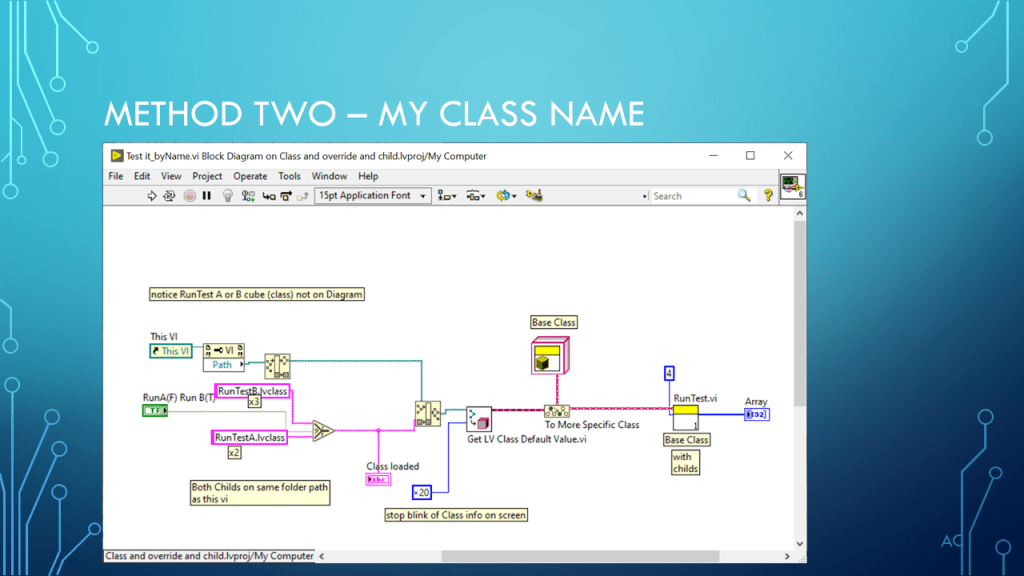Screen dimensions: 1024x576
Task: Open the Tools menu
Action: (x=289, y=176)
